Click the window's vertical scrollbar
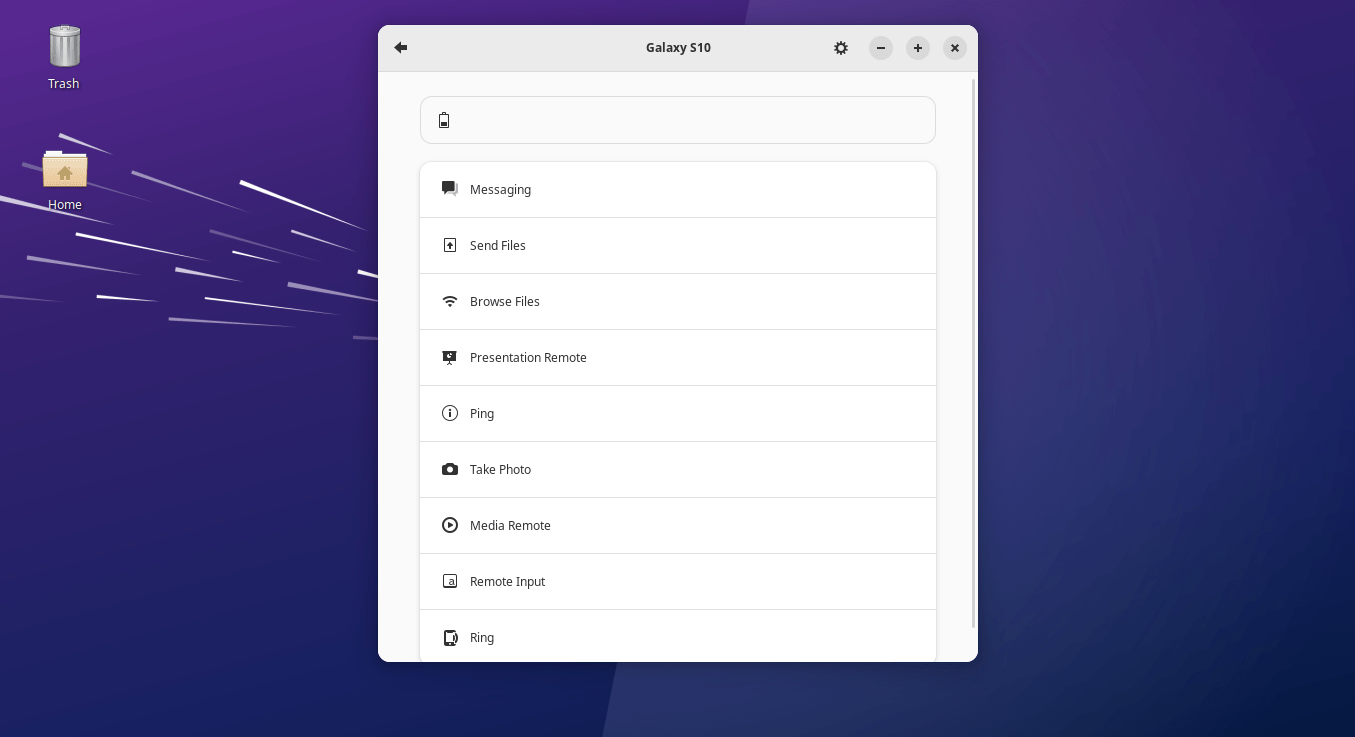Image resolution: width=1355 pixels, height=737 pixels. 974,353
